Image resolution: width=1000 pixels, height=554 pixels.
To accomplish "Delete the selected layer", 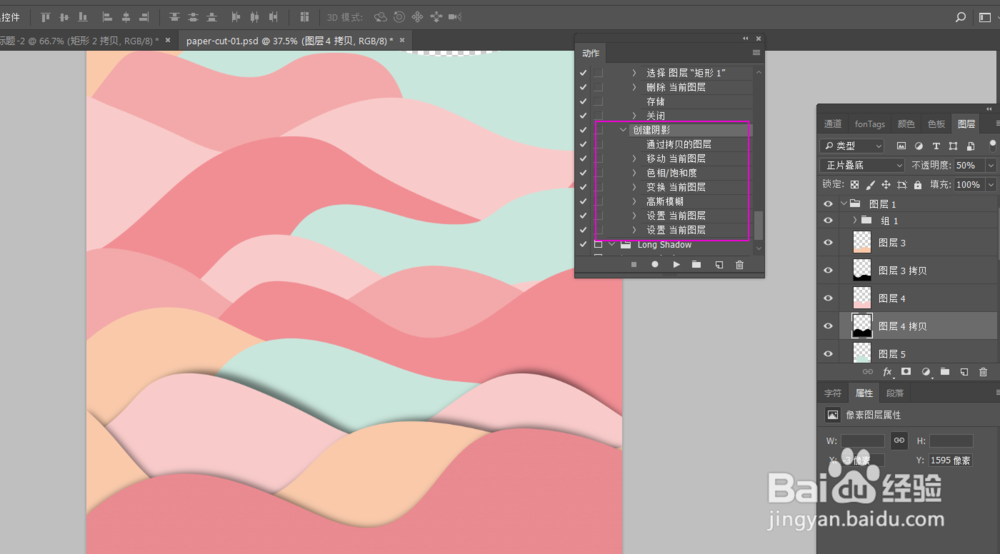I will point(983,372).
